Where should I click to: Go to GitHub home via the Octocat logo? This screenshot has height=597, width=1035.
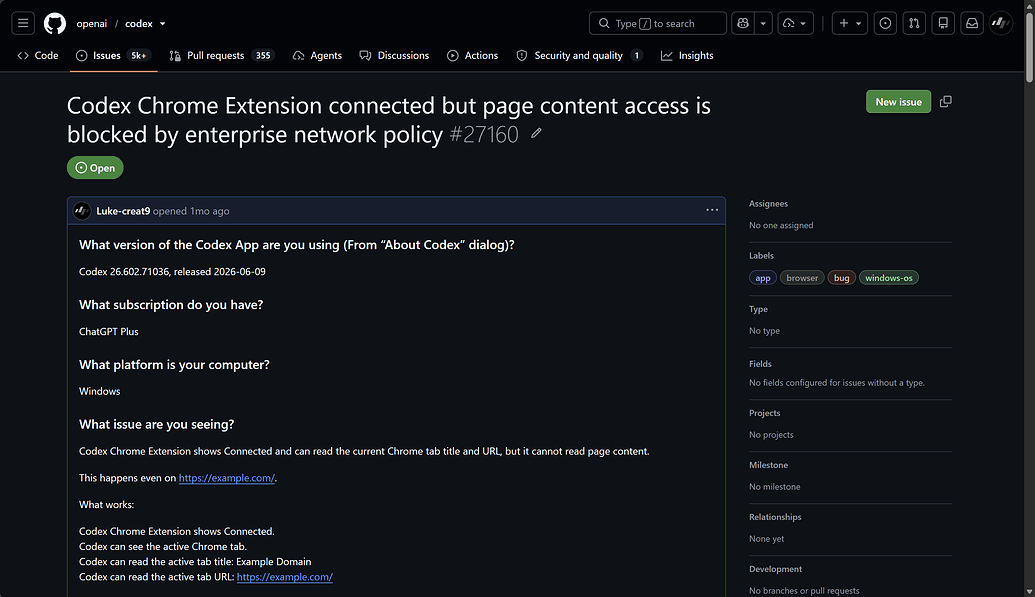(55, 23)
